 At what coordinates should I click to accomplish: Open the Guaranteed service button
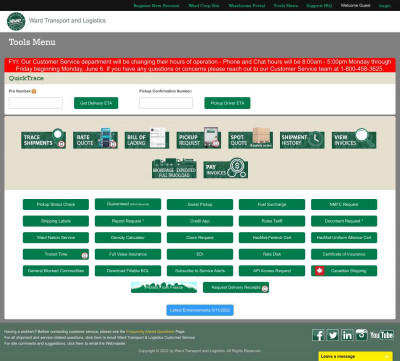128,204
